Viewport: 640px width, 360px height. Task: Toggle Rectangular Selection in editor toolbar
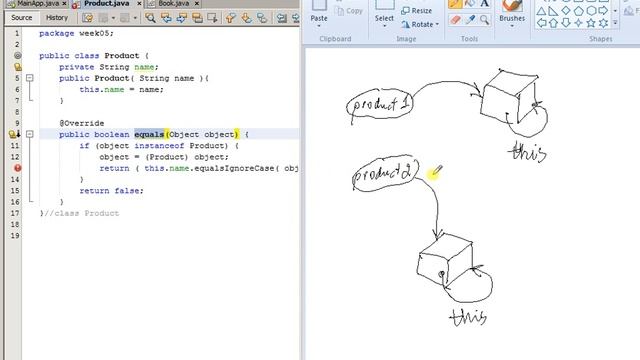pyautogui.click(x=212, y=18)
